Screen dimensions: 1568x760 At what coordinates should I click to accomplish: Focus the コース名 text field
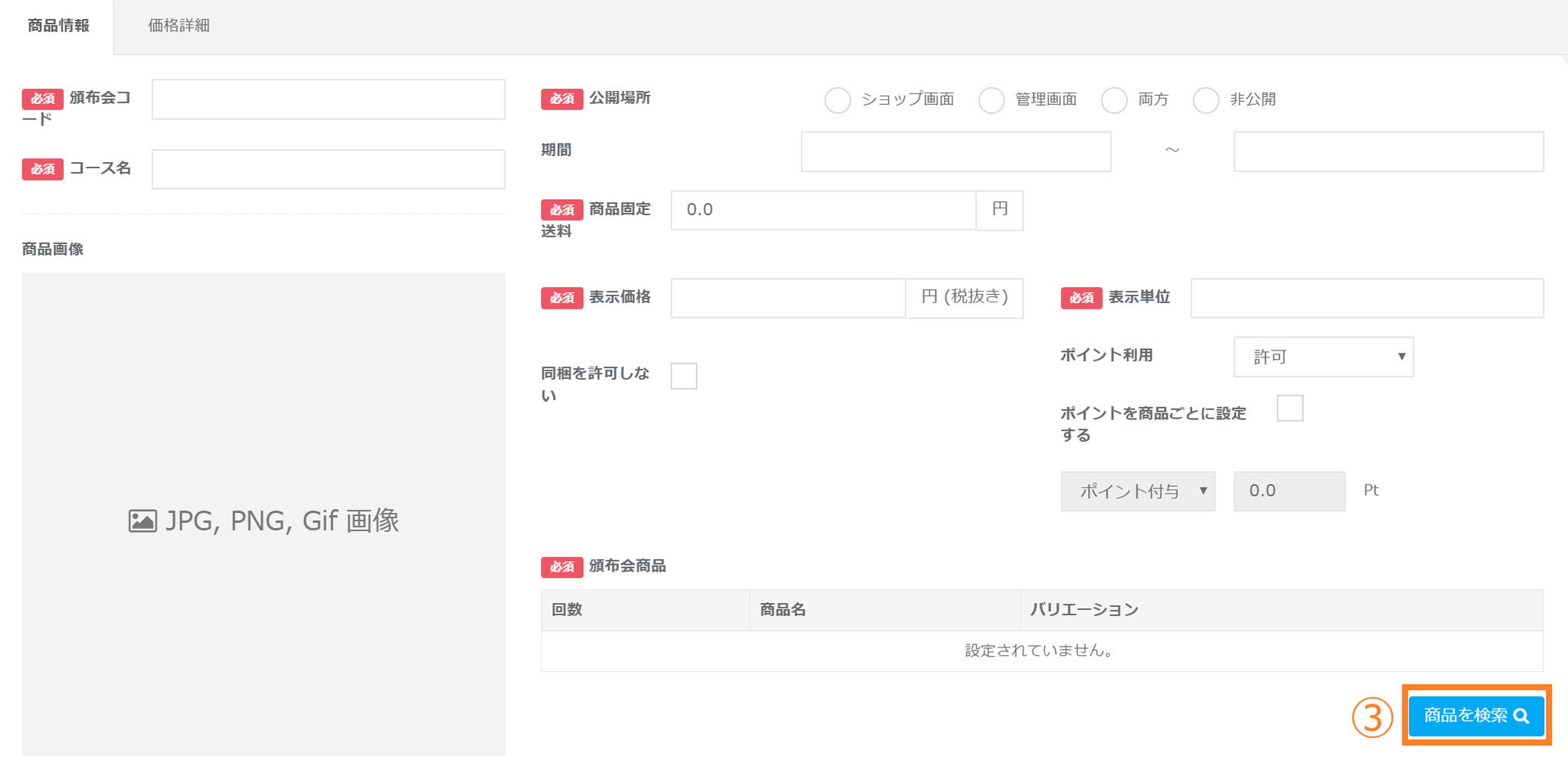click(x=328, y=170)
